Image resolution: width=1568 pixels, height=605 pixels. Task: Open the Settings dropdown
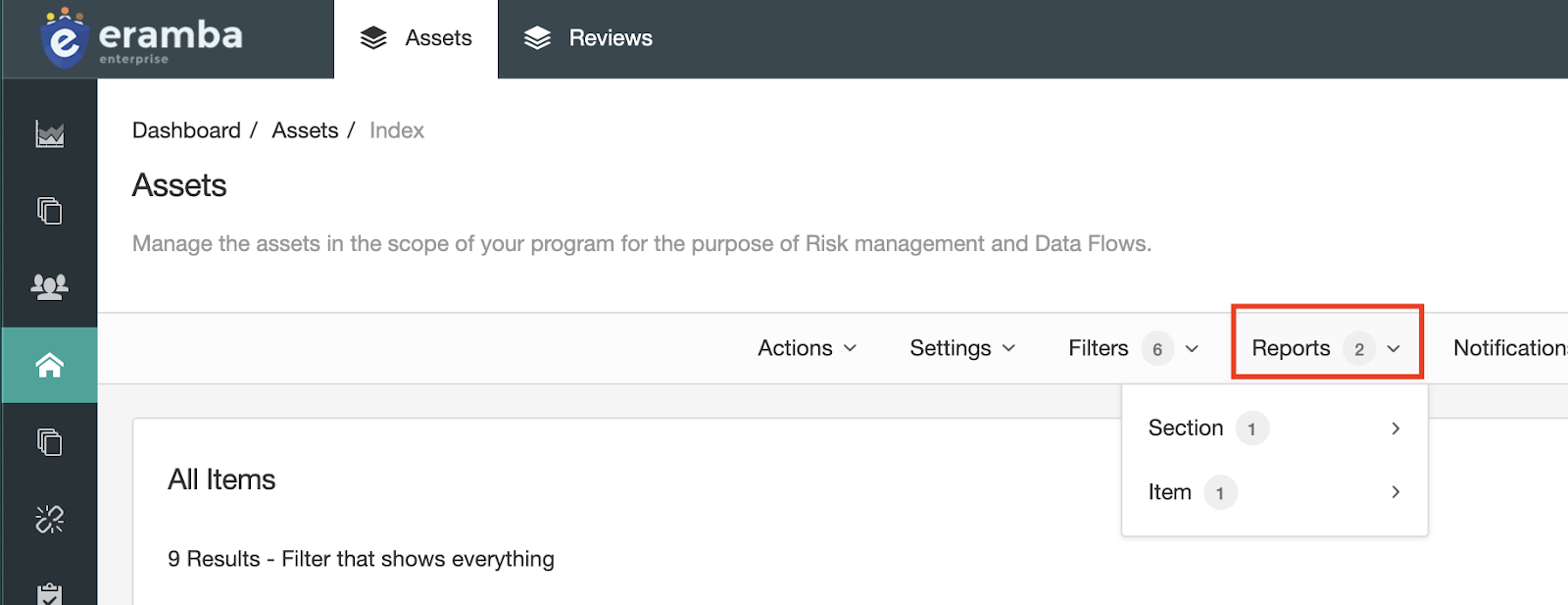point(962,348)
